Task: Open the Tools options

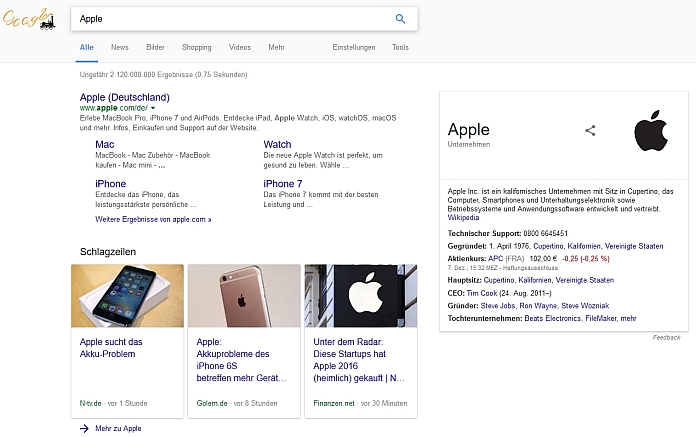Action: pos(400,47)
